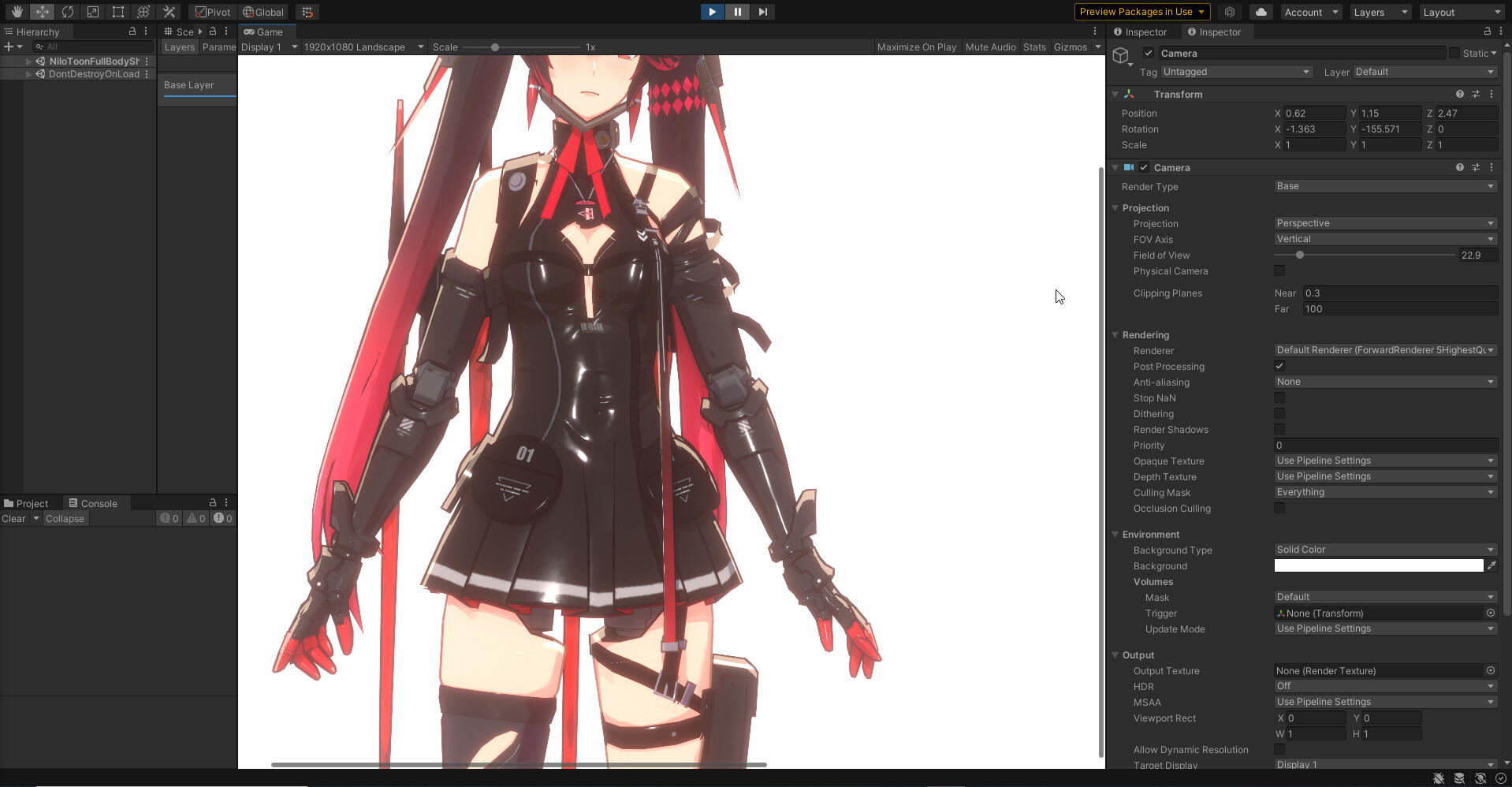Select the Scale tool

pyautogui.click(x=92, y=12)
